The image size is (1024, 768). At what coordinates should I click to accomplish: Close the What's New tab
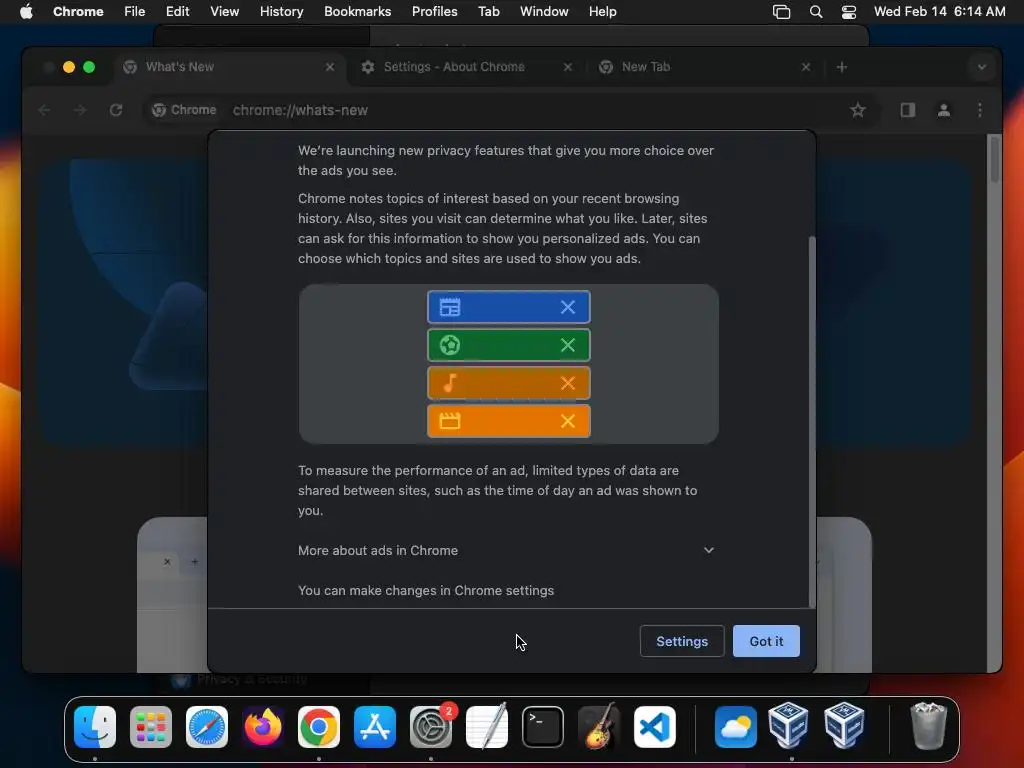point(330,67)
